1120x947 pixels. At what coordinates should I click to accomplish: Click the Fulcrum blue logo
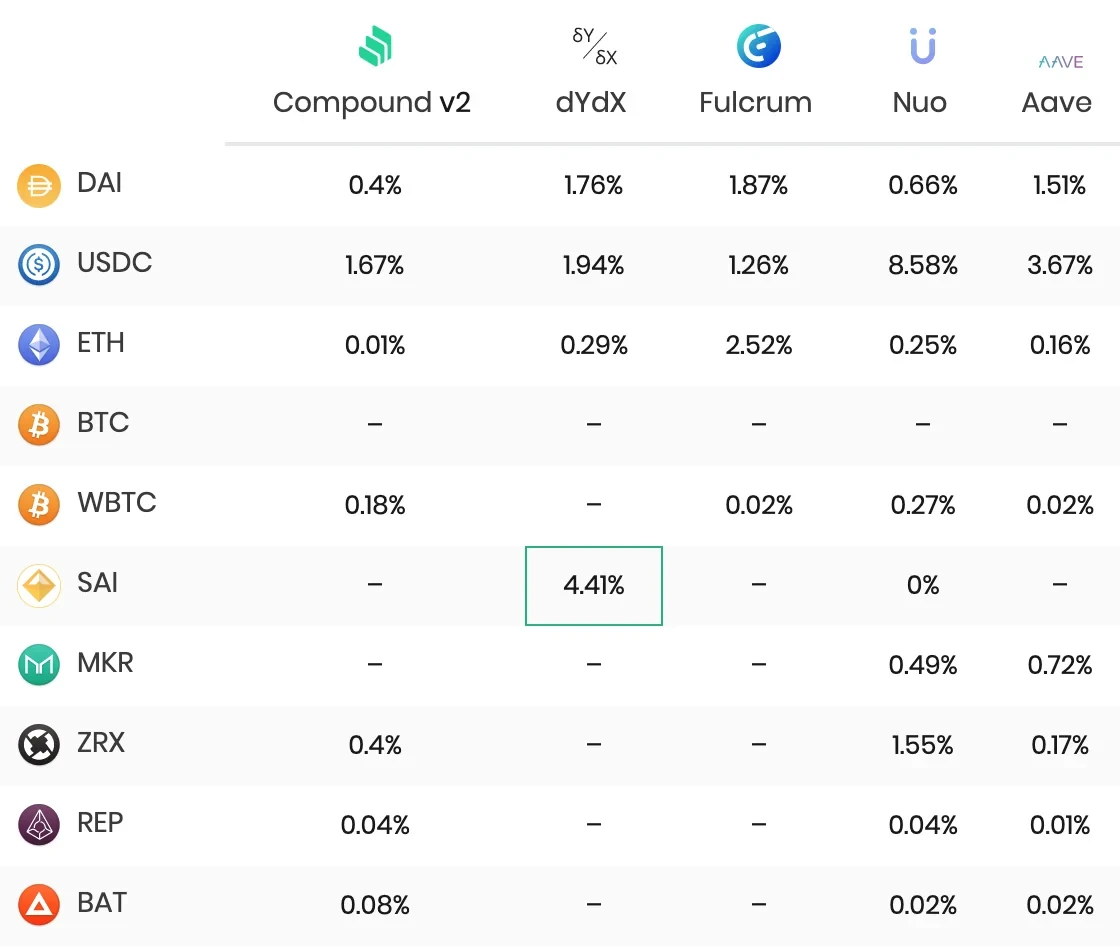click(758, 46)
